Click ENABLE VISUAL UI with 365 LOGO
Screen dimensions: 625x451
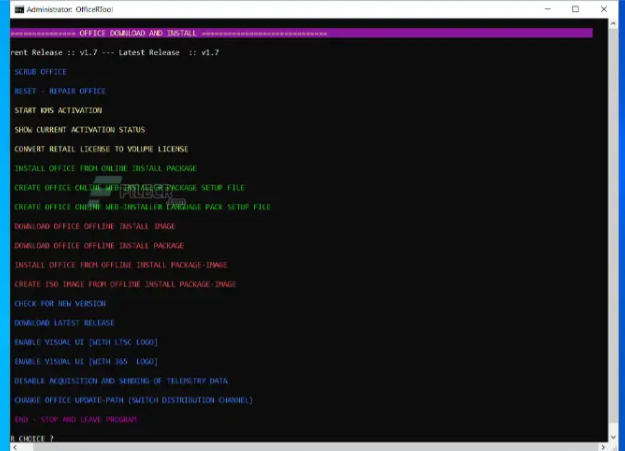(x=86, y=362)
